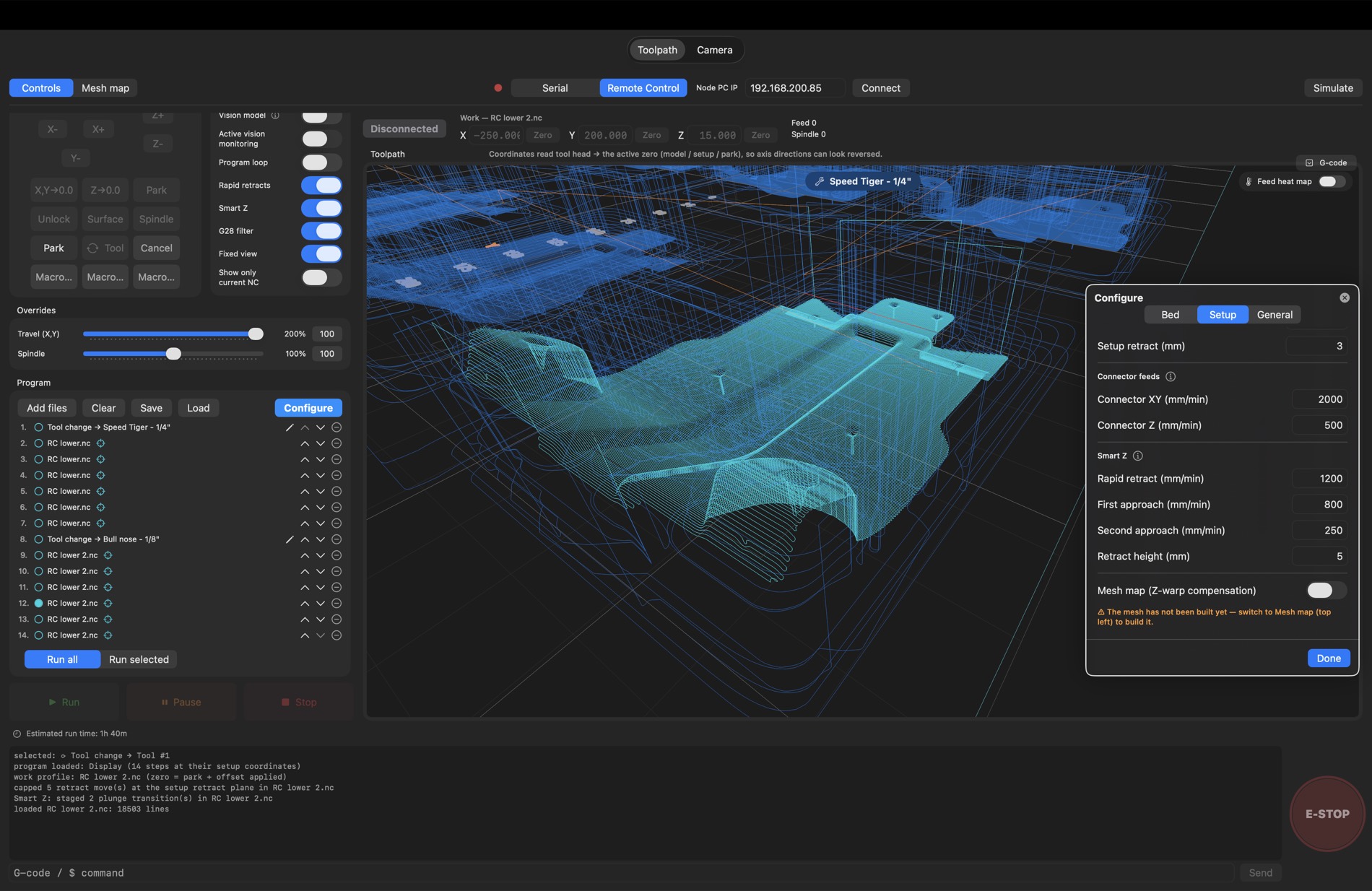The image size is (1372, 891).
Task: Select the Toolpath tab
Action: [657, 50]
